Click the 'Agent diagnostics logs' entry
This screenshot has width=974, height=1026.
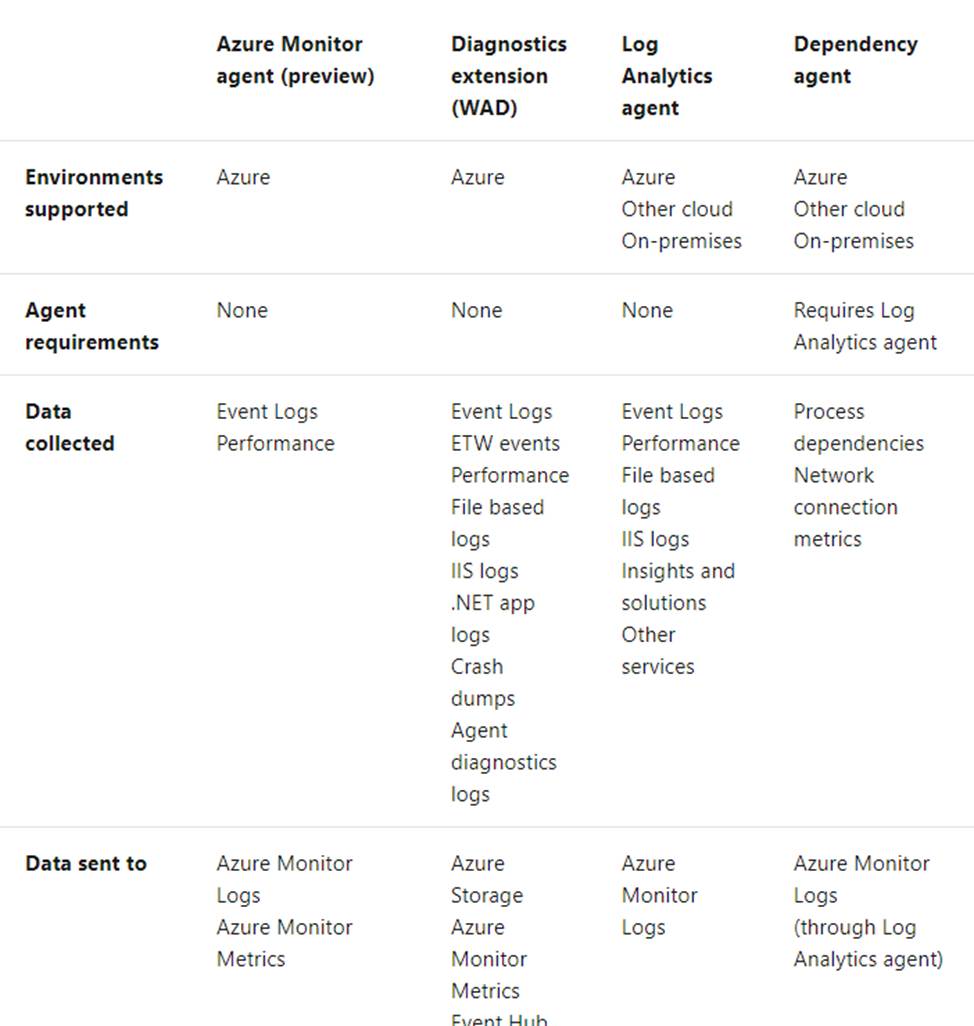click(x=503, y=762)
